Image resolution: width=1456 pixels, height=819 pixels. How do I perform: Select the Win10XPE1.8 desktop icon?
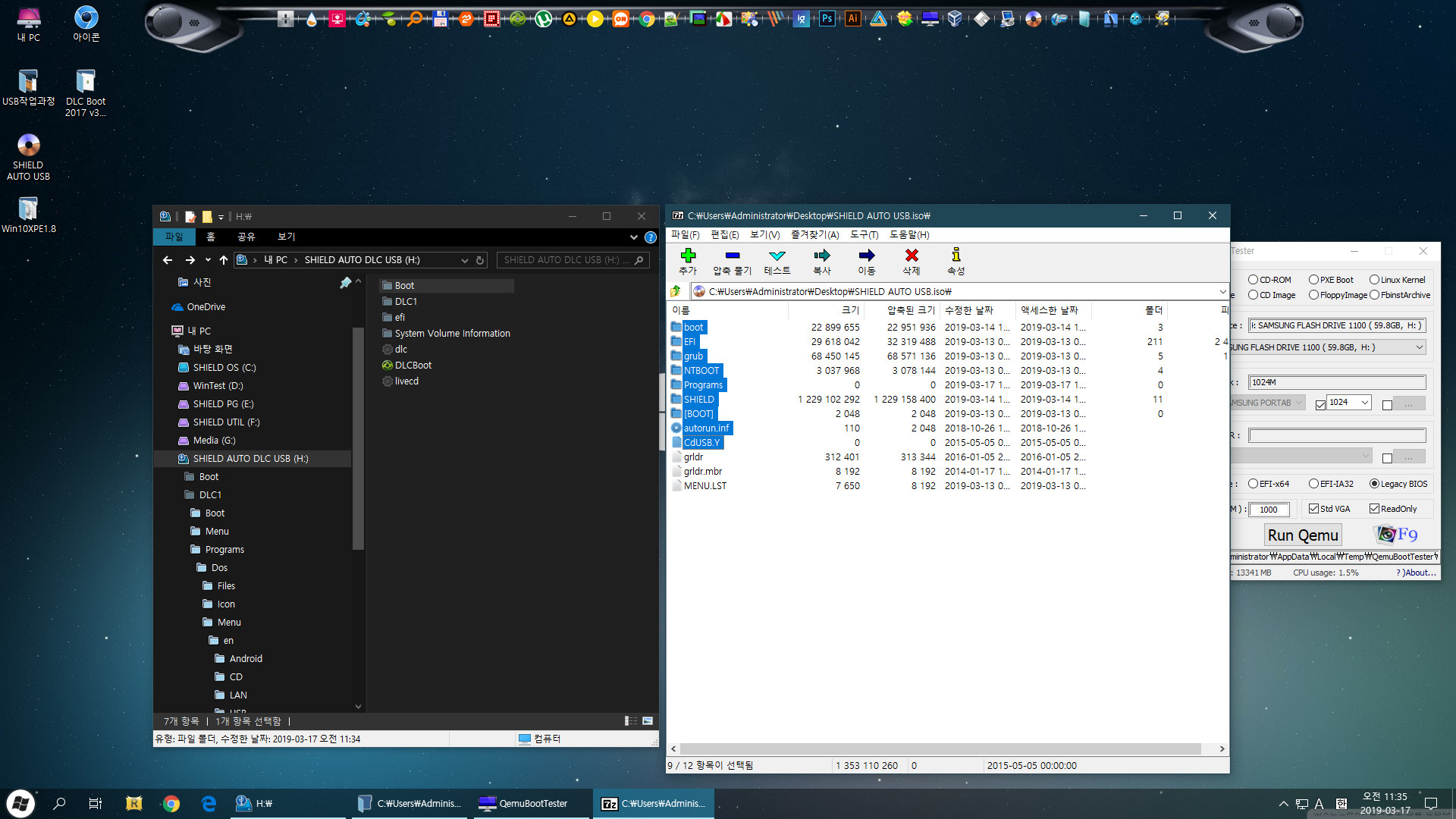[x=28, y=215]
